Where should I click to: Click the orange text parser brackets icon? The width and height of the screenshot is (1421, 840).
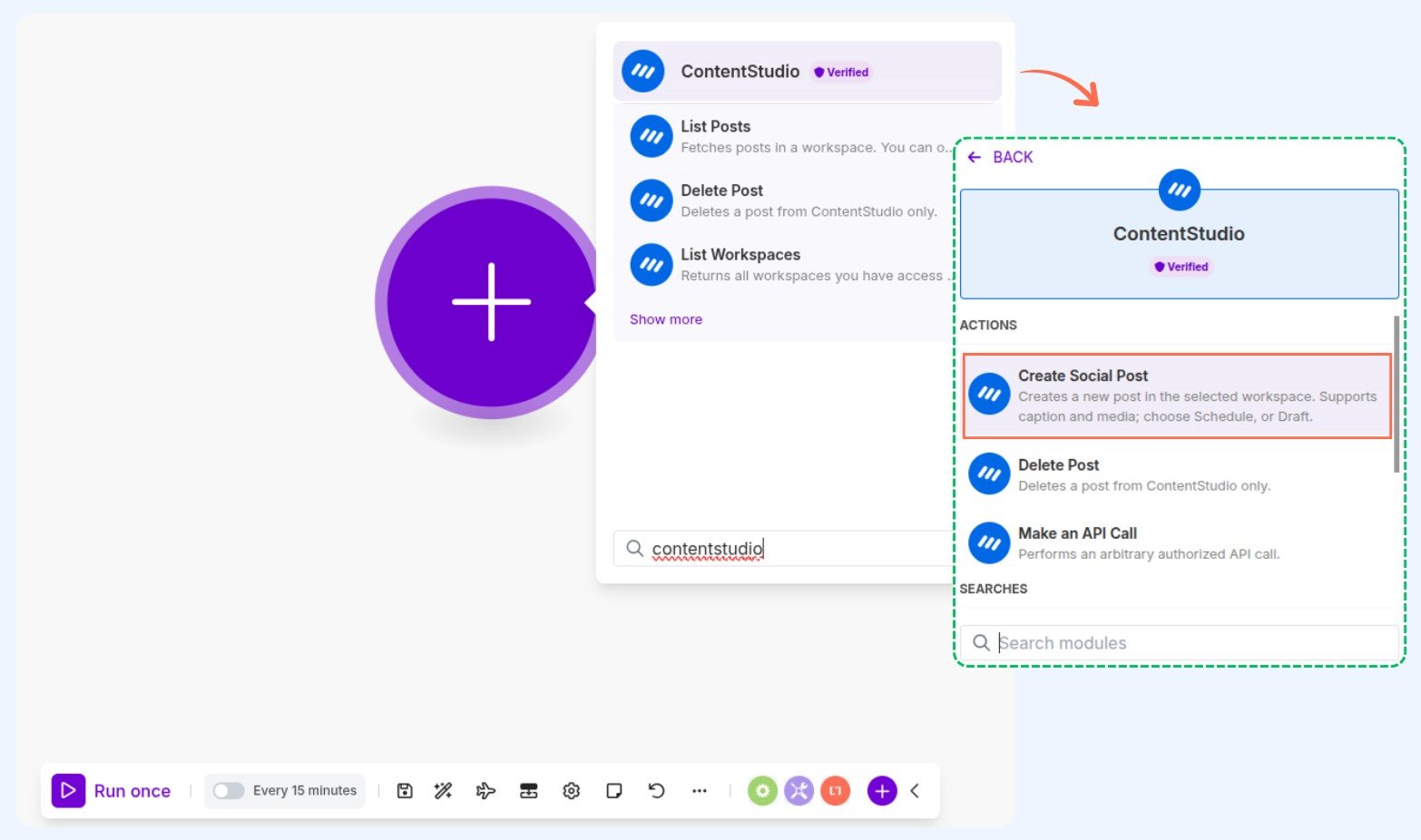point(835,791)
